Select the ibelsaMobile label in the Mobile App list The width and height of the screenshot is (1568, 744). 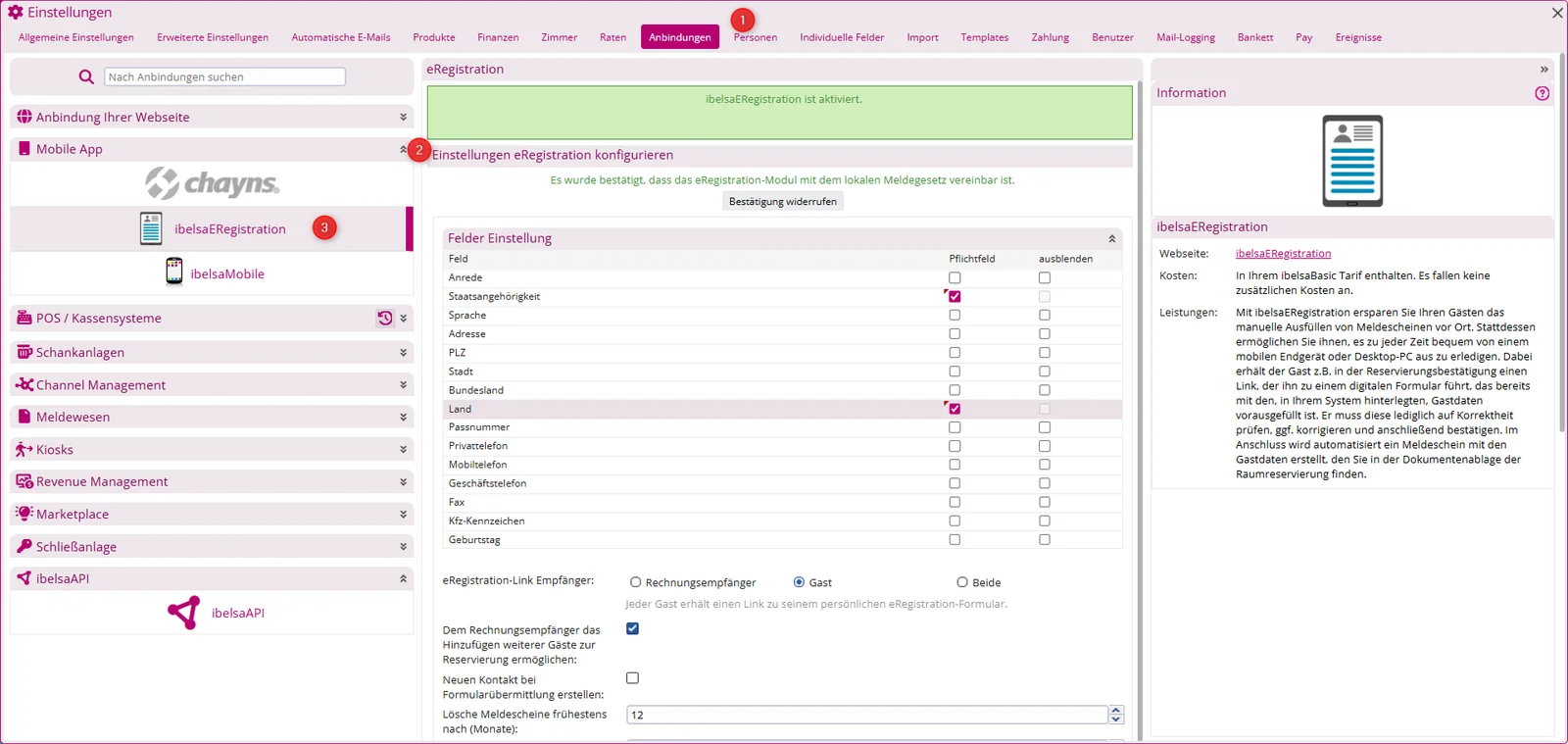(x=227, y=273)
